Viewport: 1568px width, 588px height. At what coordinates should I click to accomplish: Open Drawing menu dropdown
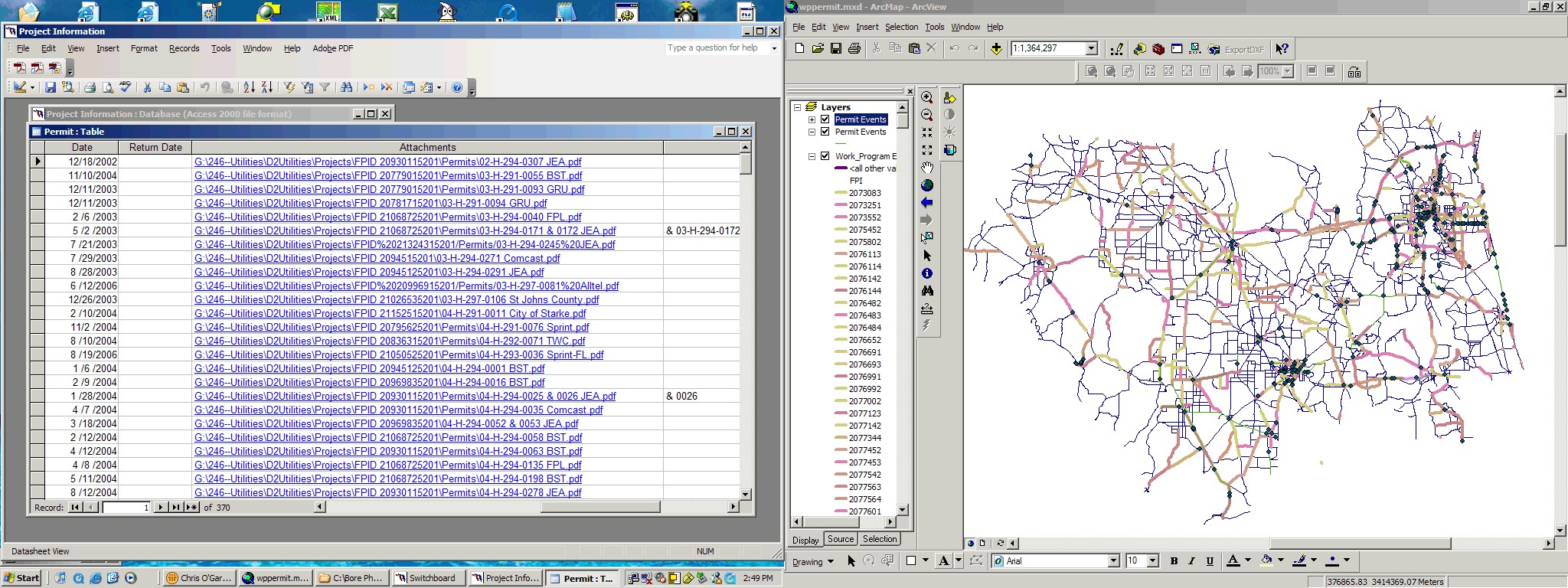pos(812,561)
